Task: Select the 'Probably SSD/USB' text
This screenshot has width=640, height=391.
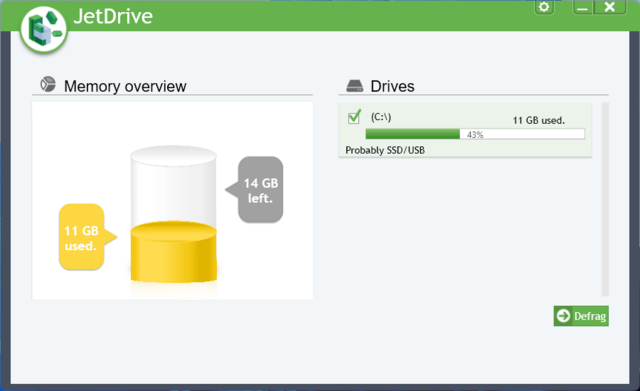Action: click(x=385, y=150)
